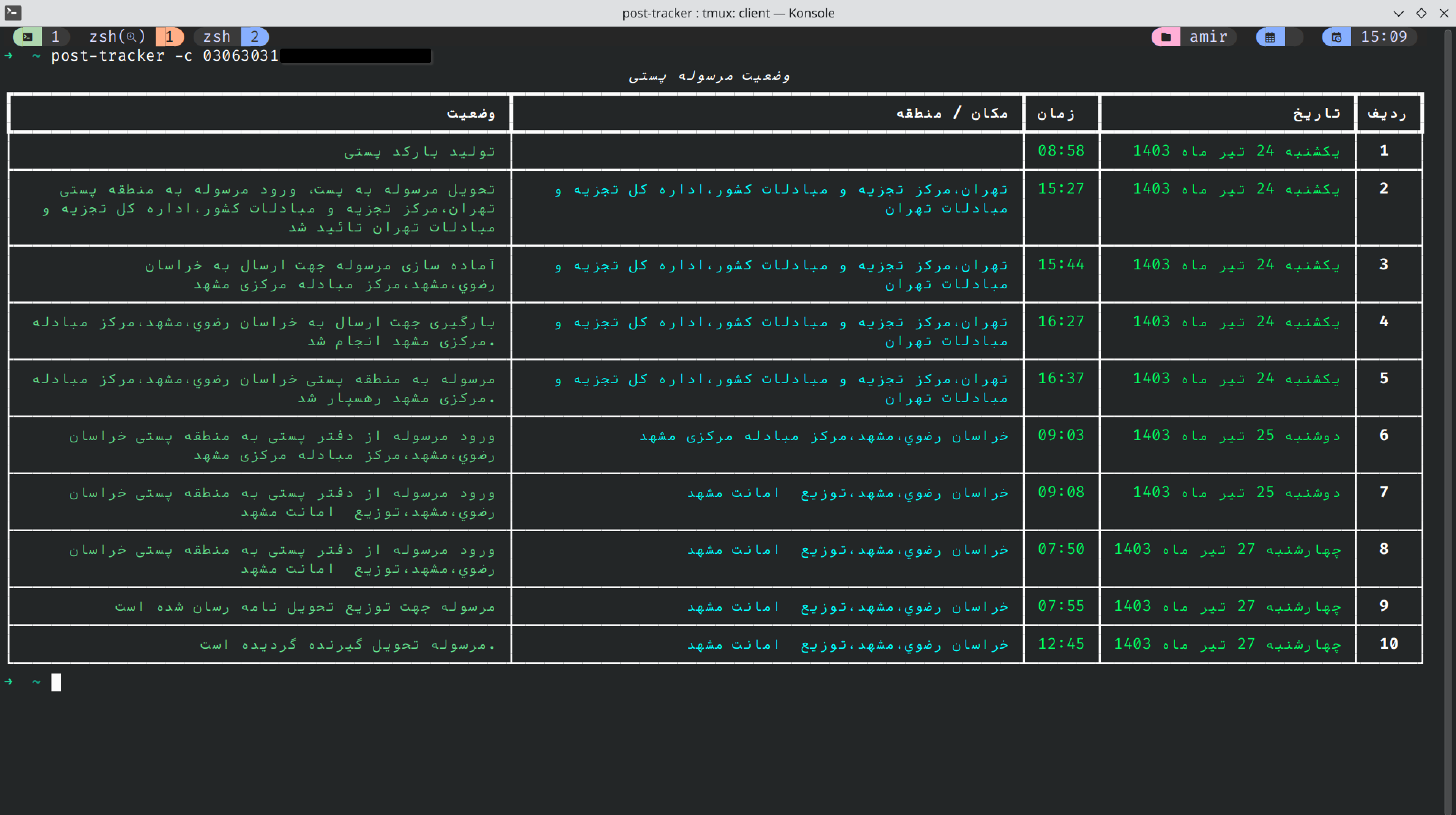Viewport: 1456px width, 815px height.
Task: Click the green tmux session terminal icon
Action: [27, 37]
